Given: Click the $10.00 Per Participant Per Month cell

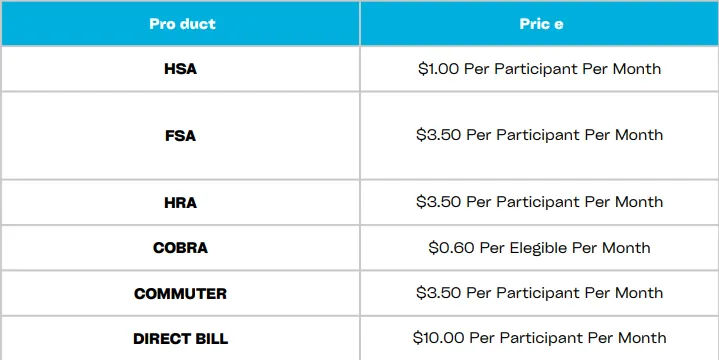Looking at the screenshot, I should point(540,338).
